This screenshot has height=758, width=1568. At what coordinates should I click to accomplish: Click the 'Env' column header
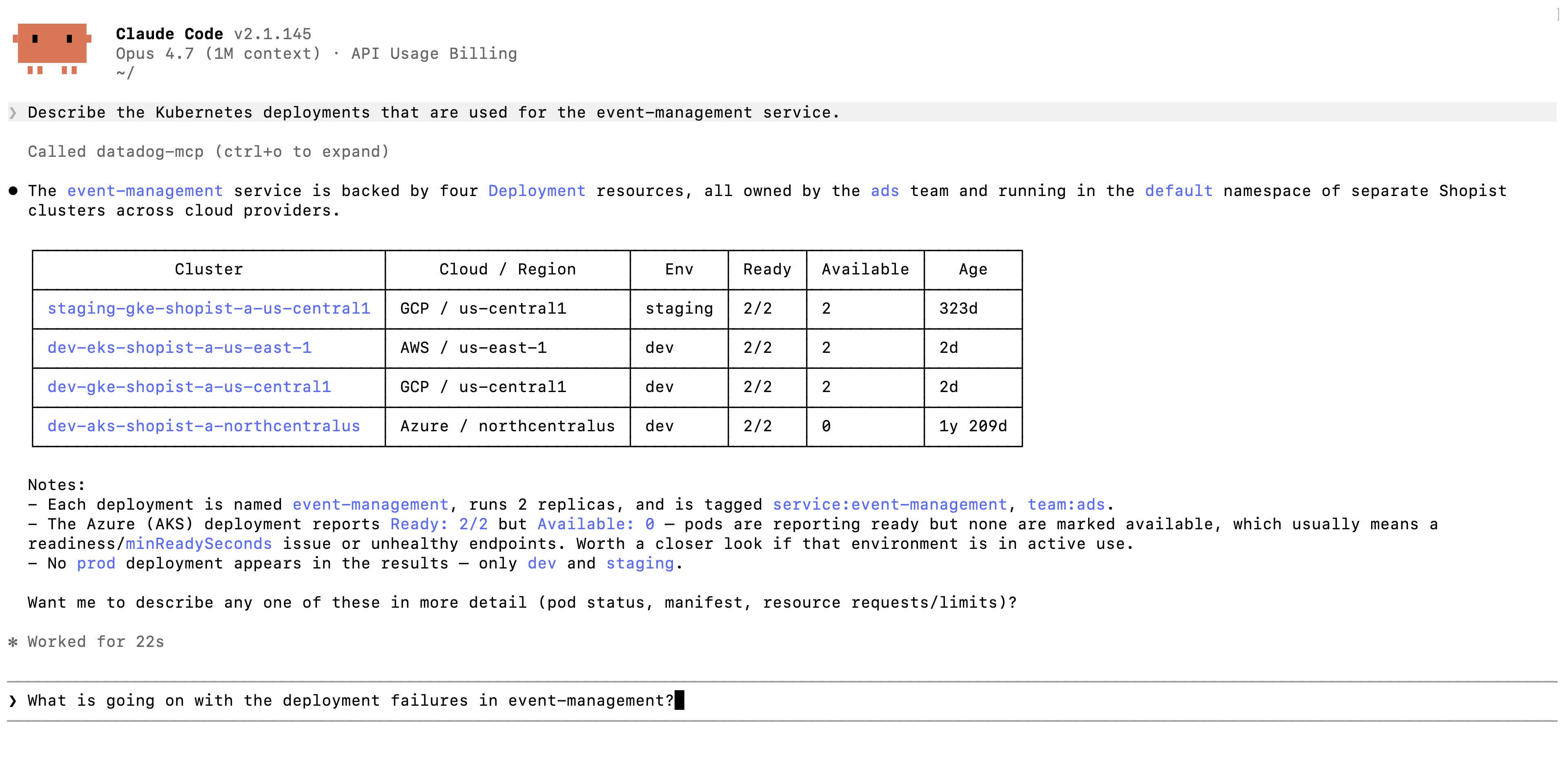(x=679, y=269)
